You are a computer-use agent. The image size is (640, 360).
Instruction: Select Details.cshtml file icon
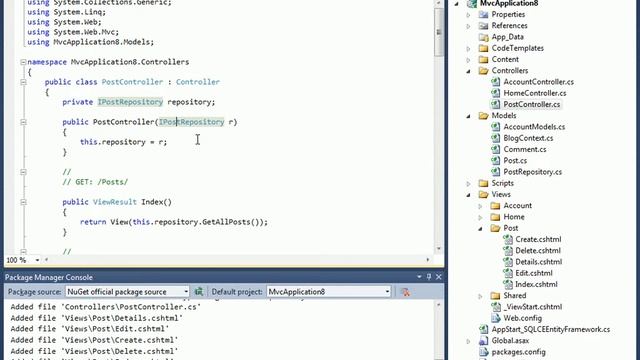(x=507, y=262)
